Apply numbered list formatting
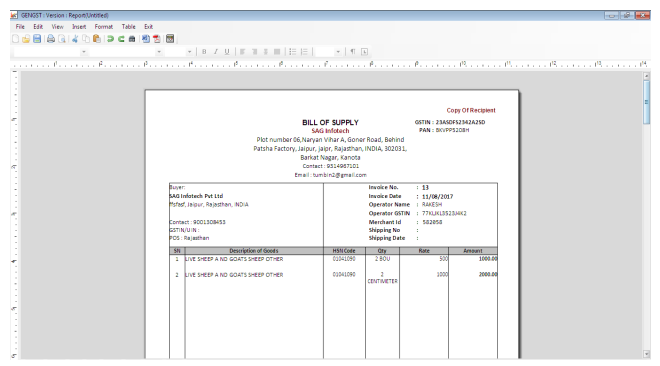660x366 pixels. [304, 52]
